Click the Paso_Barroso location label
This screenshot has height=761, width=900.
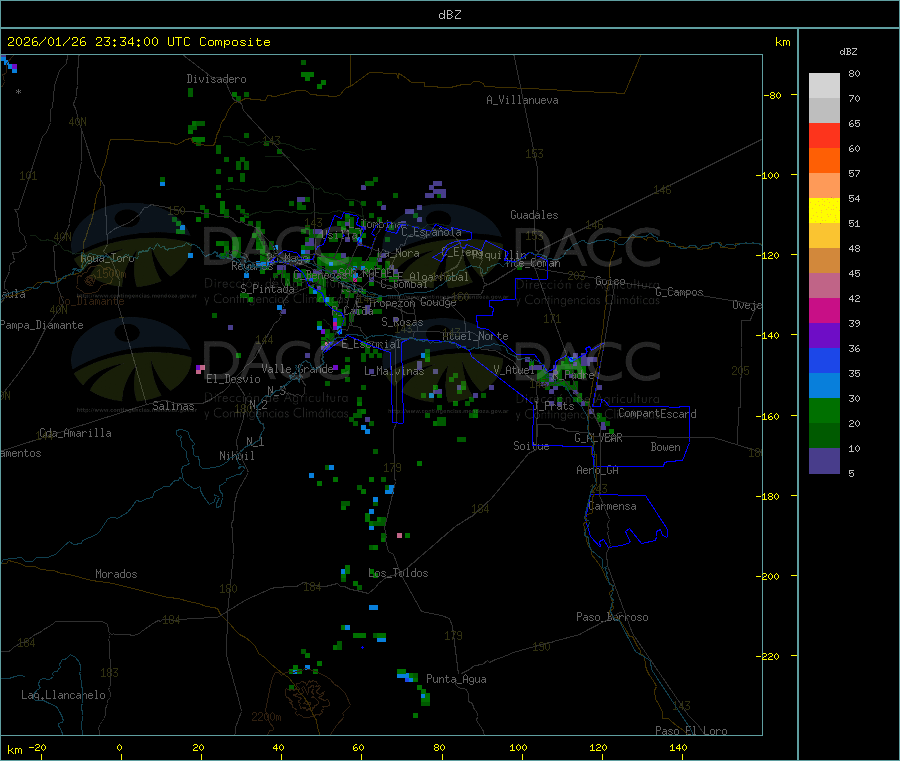click(x=612, y=618)
